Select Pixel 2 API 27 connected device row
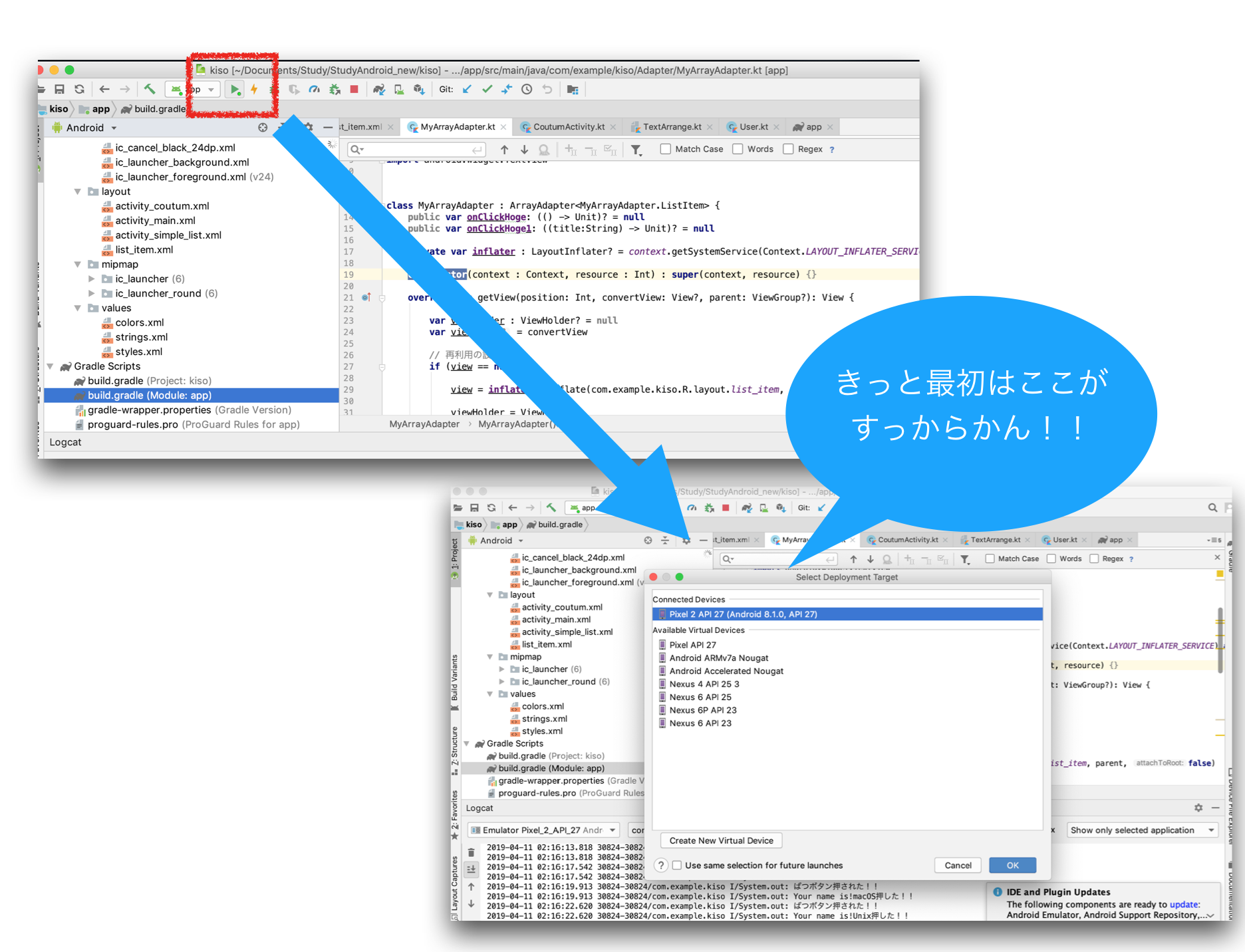This screenshot has width=1245, height=952. pos(847,614)
